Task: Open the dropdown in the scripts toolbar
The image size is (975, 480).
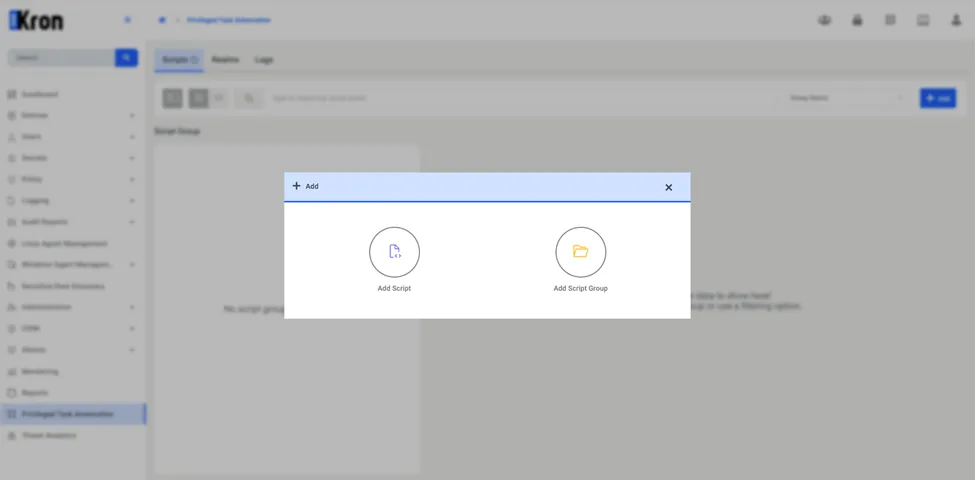Action: coord(846,98)
